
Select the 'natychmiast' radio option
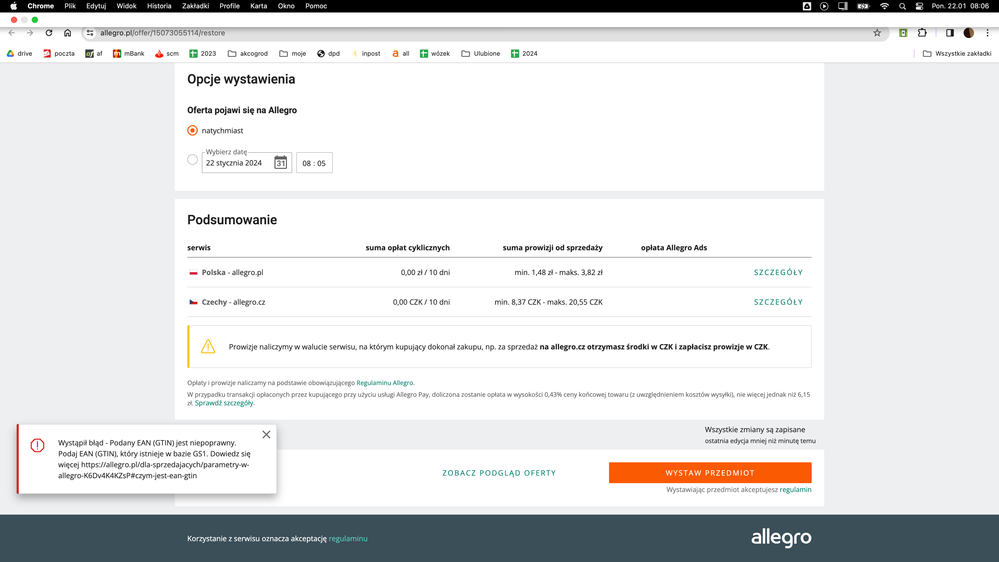coord(193,131)
